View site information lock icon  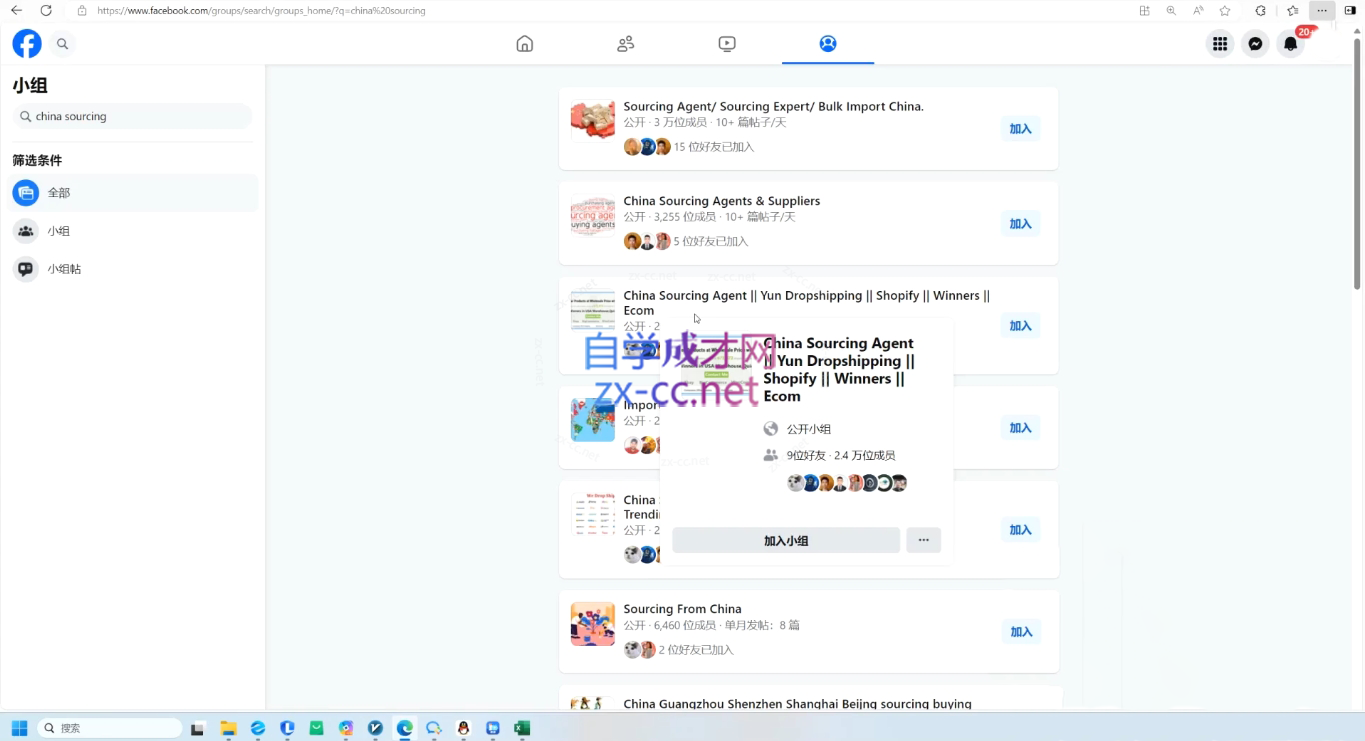[82, 11]
